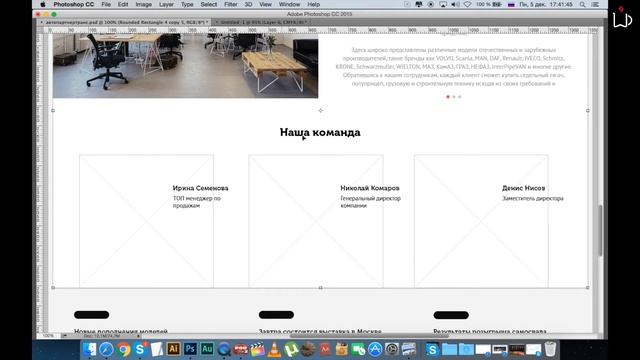Viewport: 640px width, 360px height.
Task: Select the Rounded Rectangle 4 copy document tab
Action: tap(124, 22)
